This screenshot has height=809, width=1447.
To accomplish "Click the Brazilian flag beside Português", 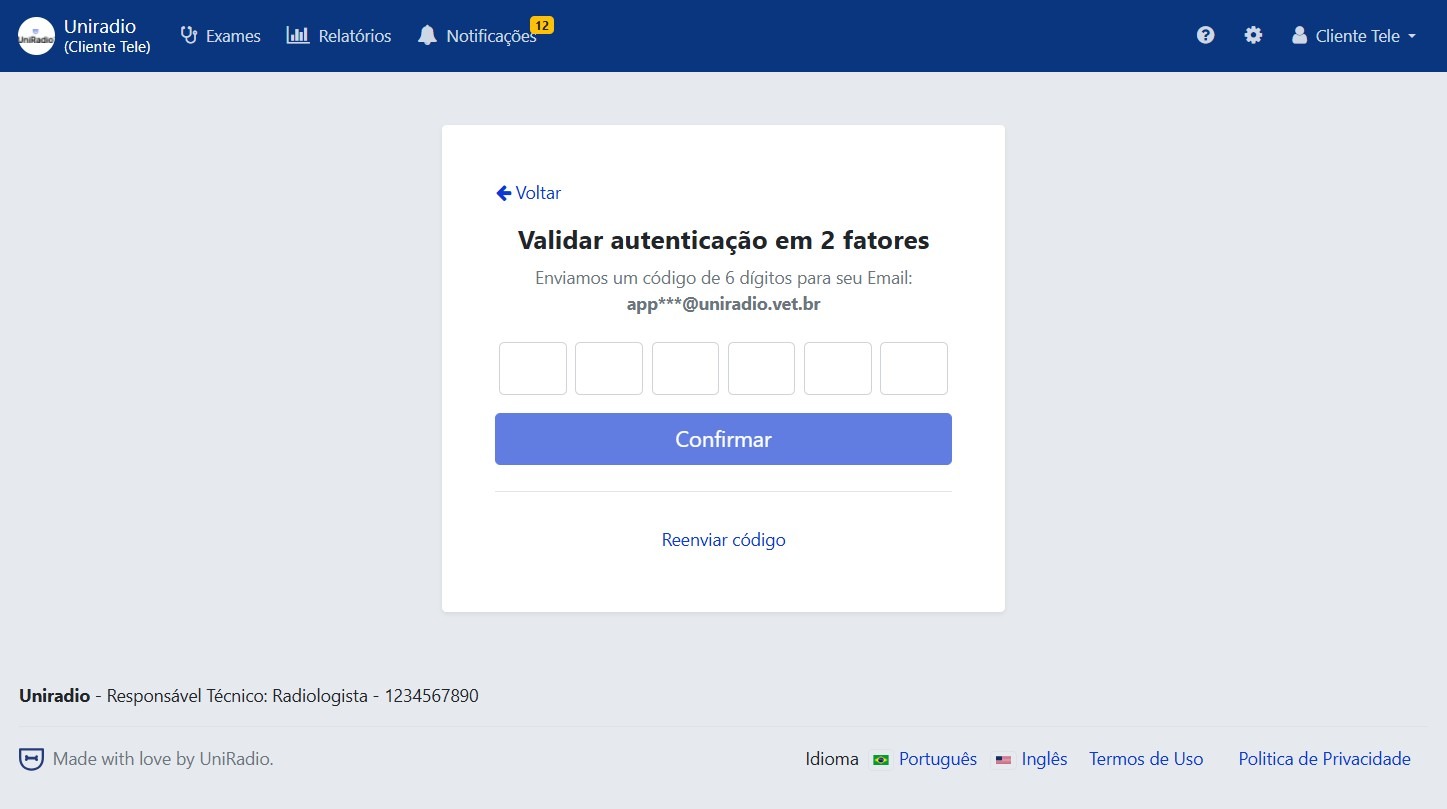I will (x=880, y=760).
